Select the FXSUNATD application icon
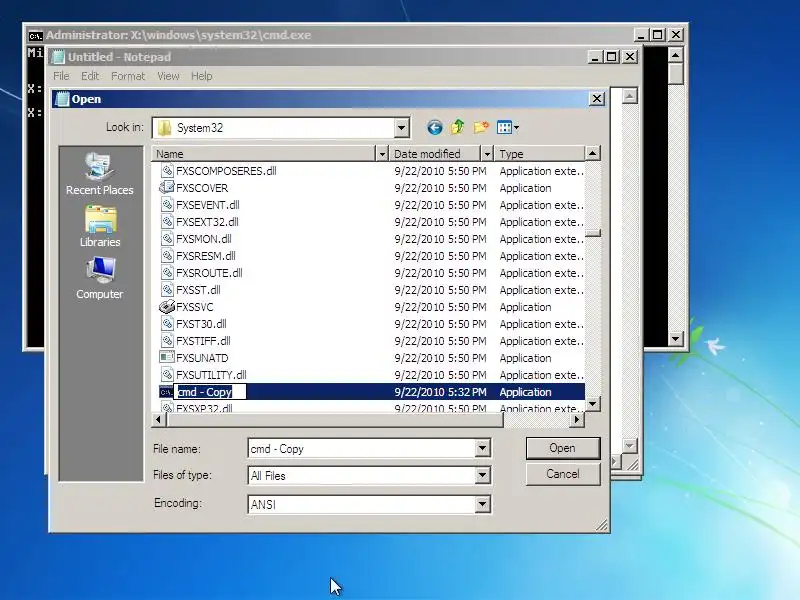The height and width of the screenshot is (600, 800). click(x=167, y=357)
